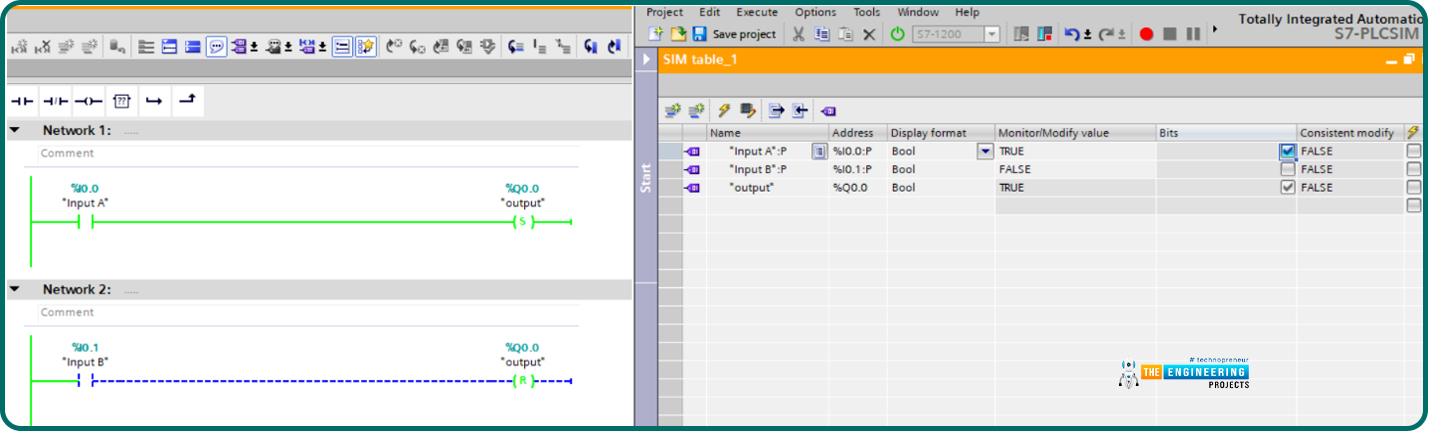
Task: Create a new project in PLCSIM
Action: pyautogui.click(x=657, y=34)
